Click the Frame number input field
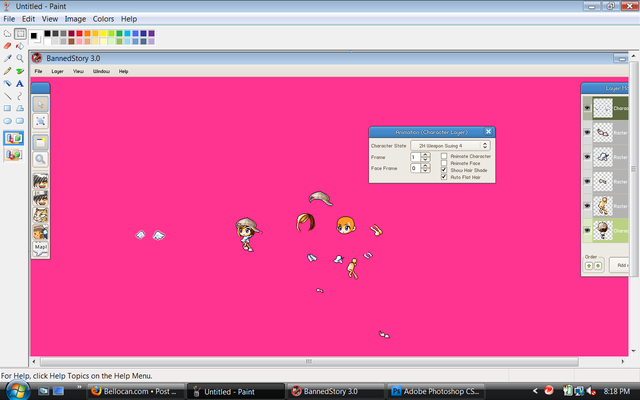The image size is (640, 400). [416, 157]
